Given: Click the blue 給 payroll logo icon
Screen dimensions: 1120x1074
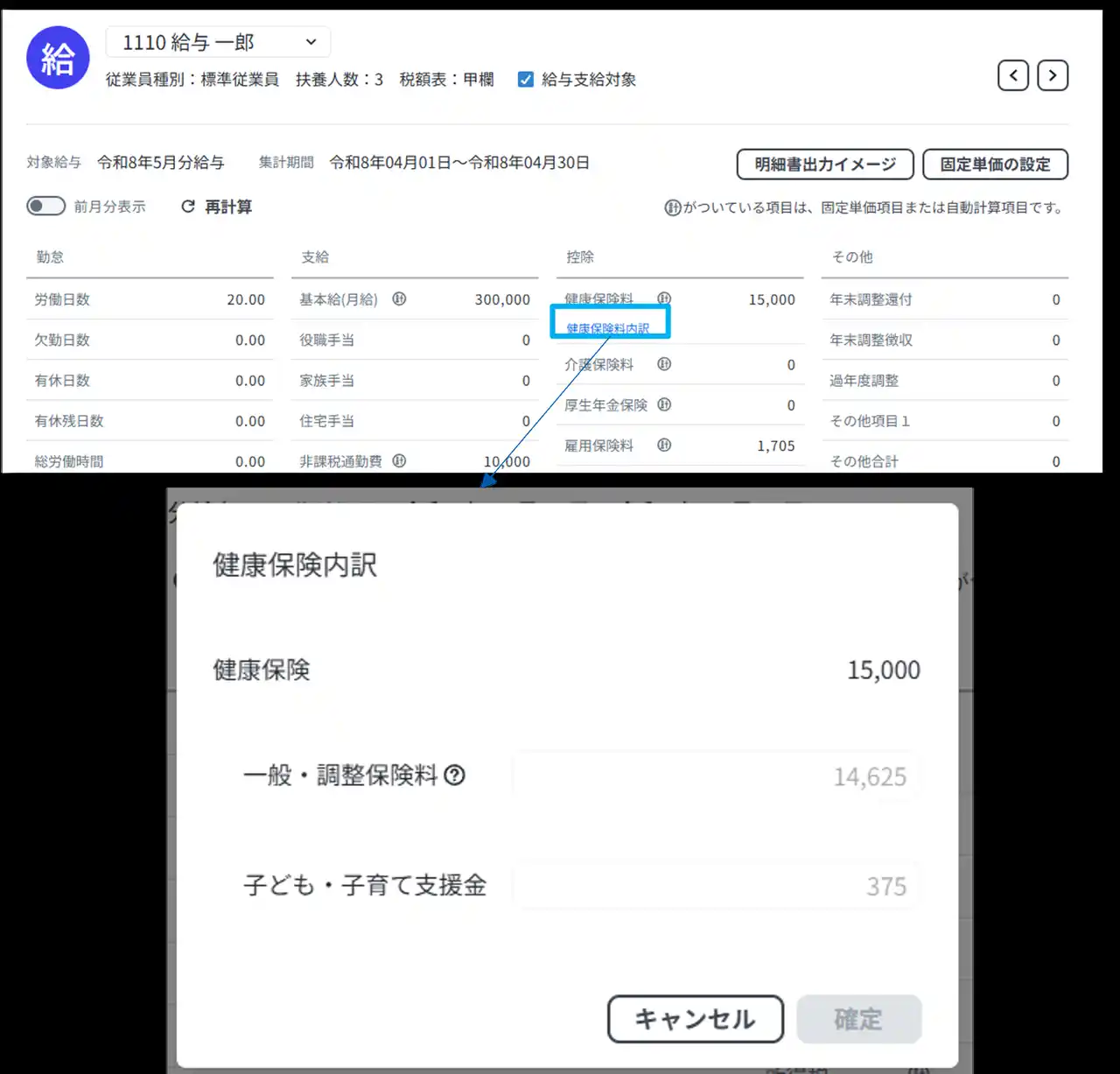Looking at the screenshot, I should pyautogui.click(x=58, y=59).
